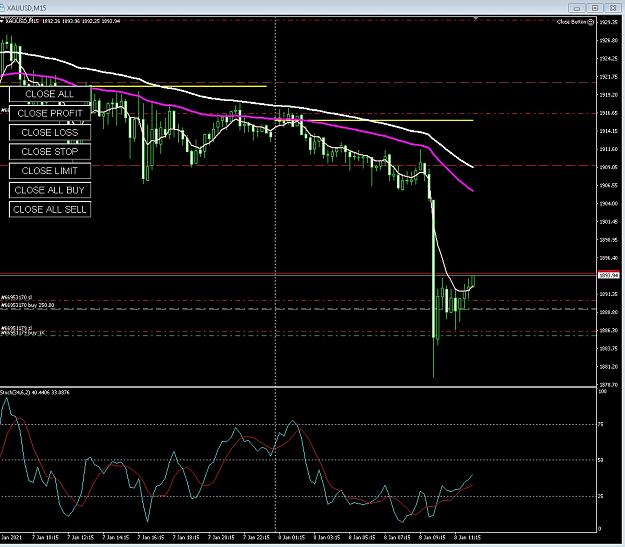
Task: Click the CLOSE LOSS button
Action: click(50, 132)
